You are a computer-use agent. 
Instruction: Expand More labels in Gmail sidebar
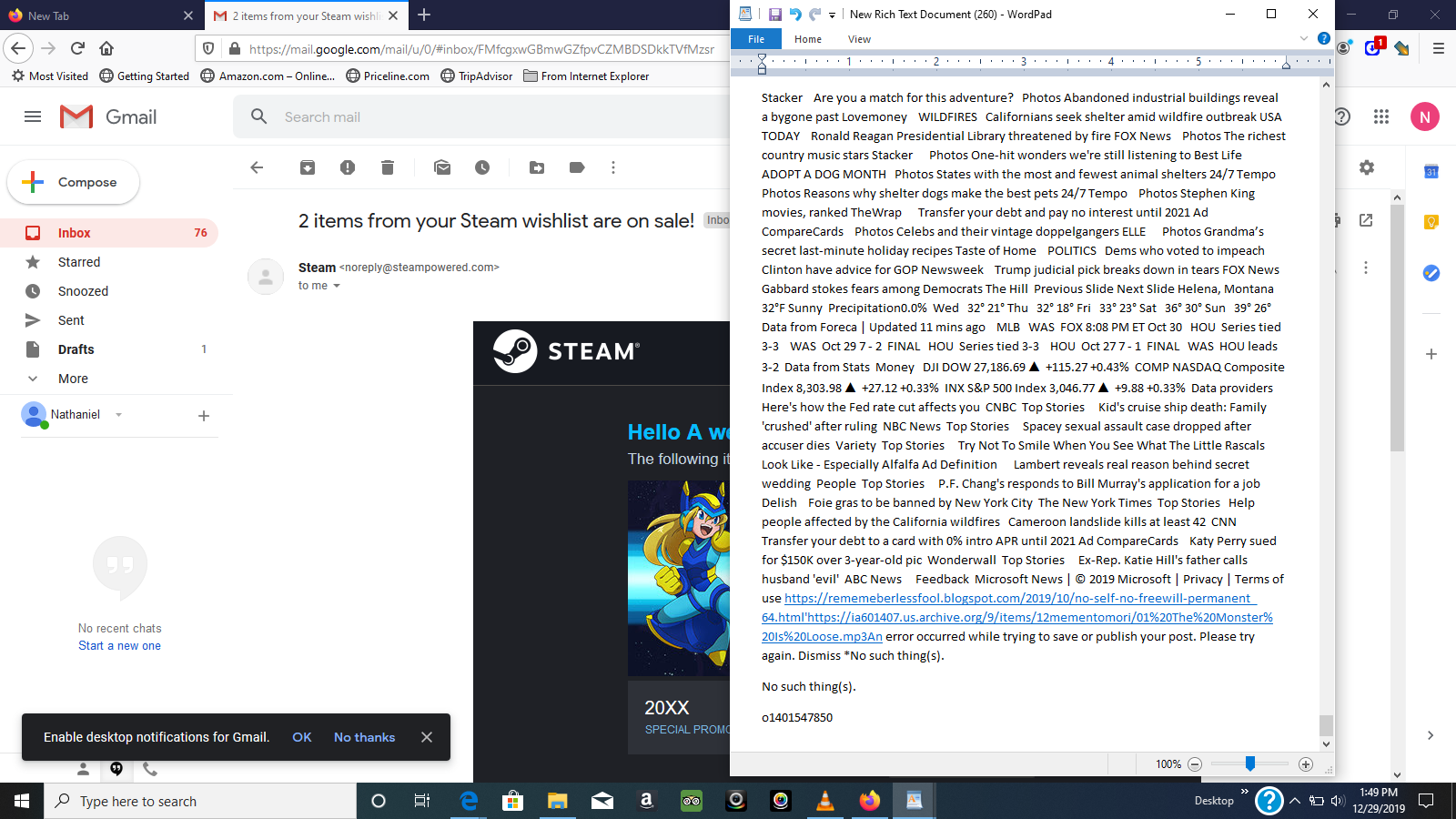(73, 379)
